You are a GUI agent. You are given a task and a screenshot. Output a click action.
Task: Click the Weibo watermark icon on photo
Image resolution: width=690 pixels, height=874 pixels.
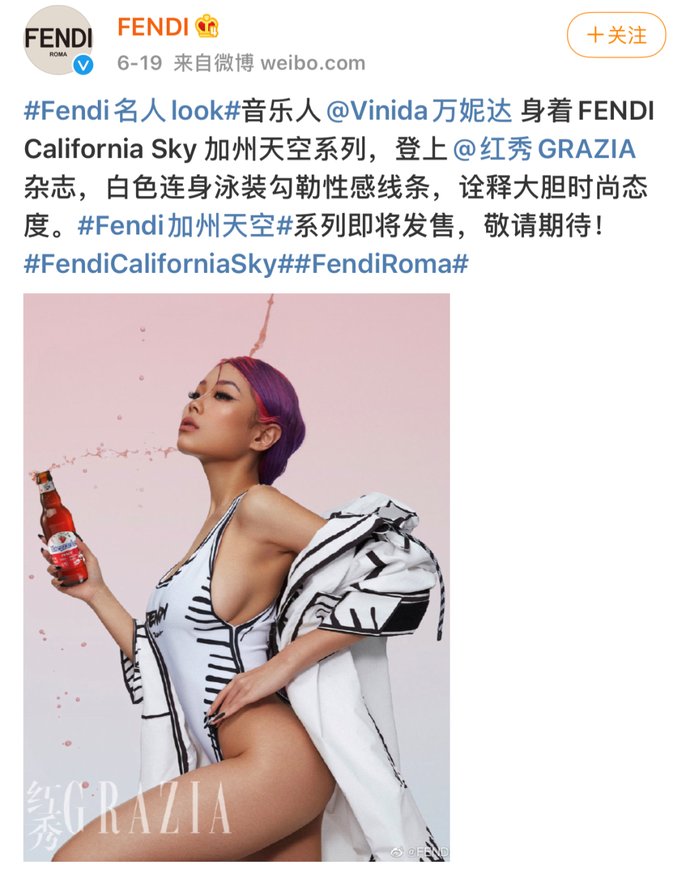point(396,852)
